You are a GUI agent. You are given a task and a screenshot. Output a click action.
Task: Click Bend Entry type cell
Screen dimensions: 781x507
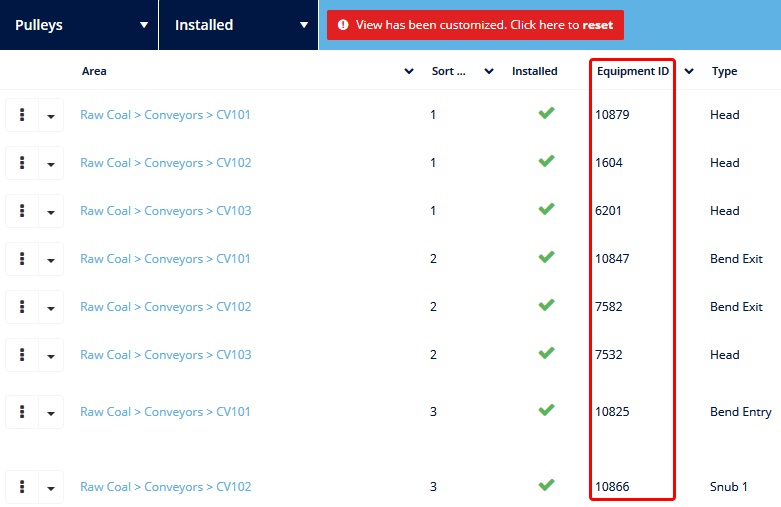(741, 412)
